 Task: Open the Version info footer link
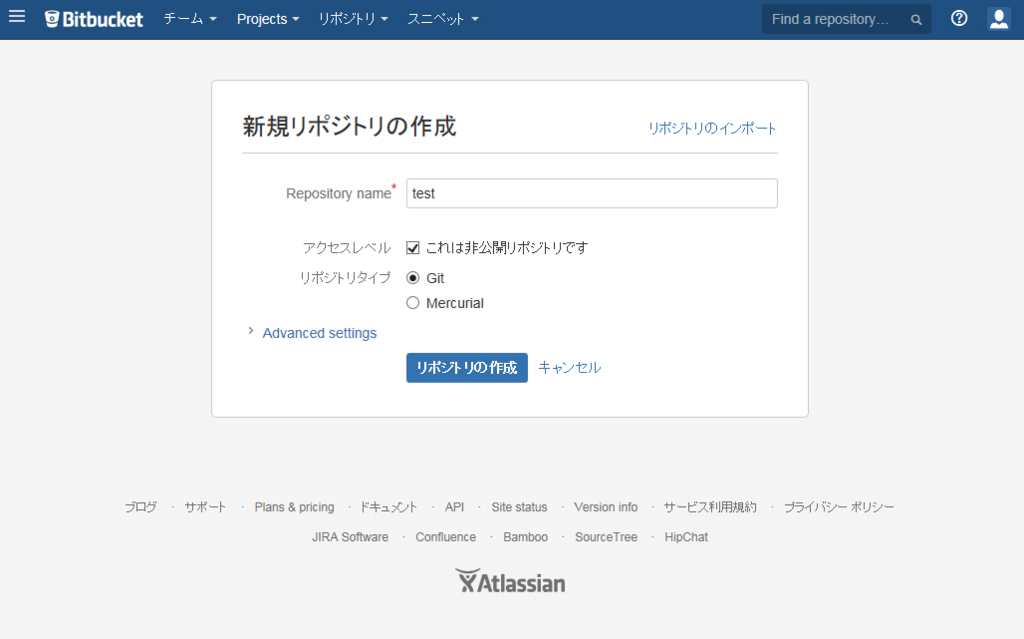[606, 507]
